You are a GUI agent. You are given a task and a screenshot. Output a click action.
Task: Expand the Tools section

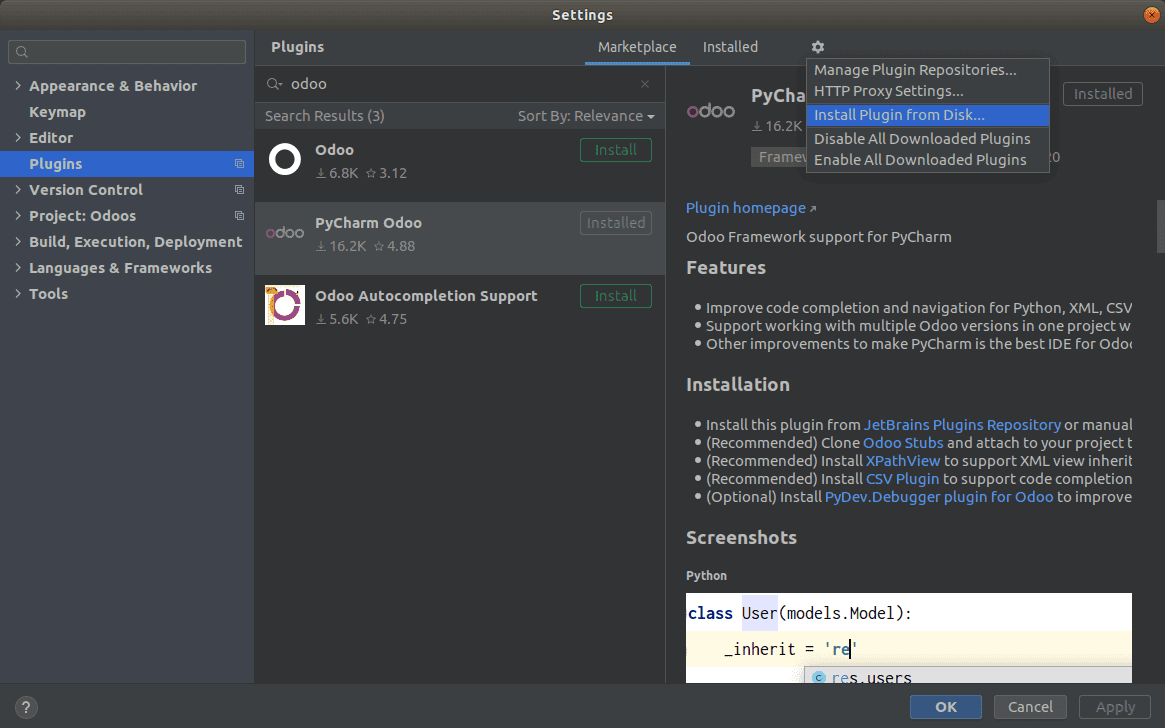(x=18, y=293)
